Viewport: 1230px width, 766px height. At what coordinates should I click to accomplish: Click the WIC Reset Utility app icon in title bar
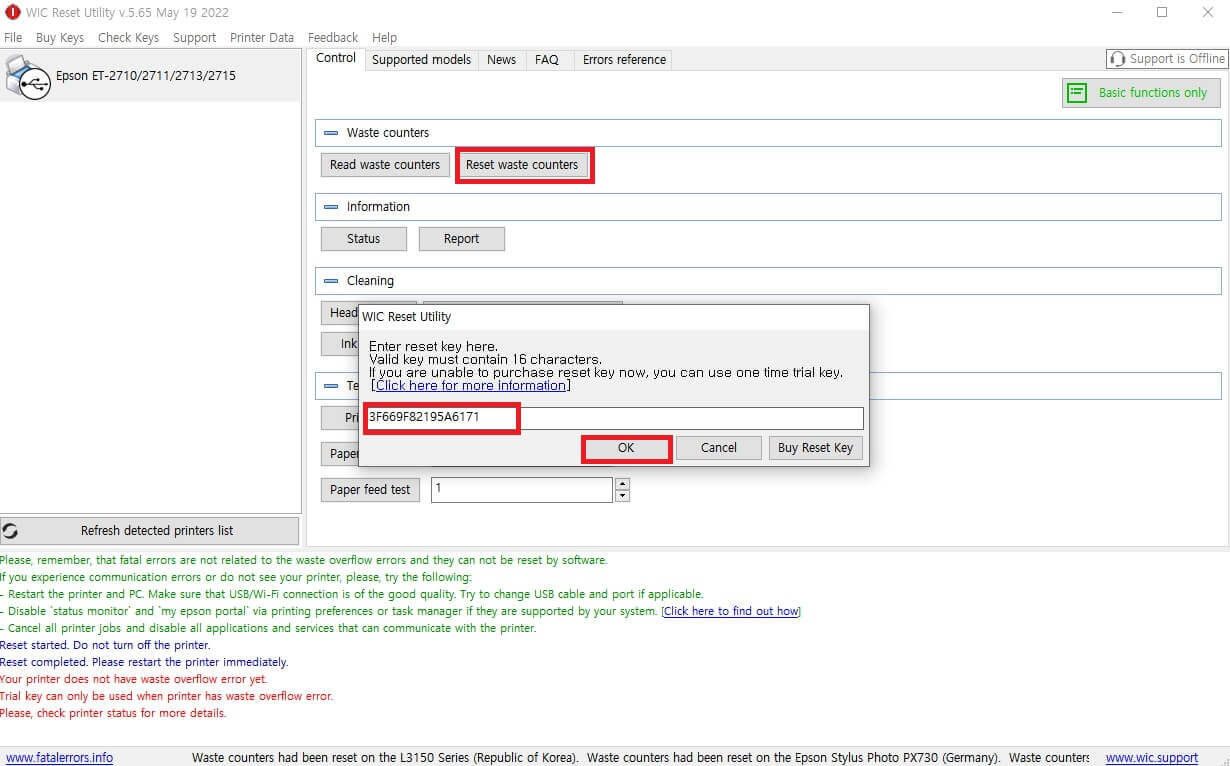coord(12,12)
